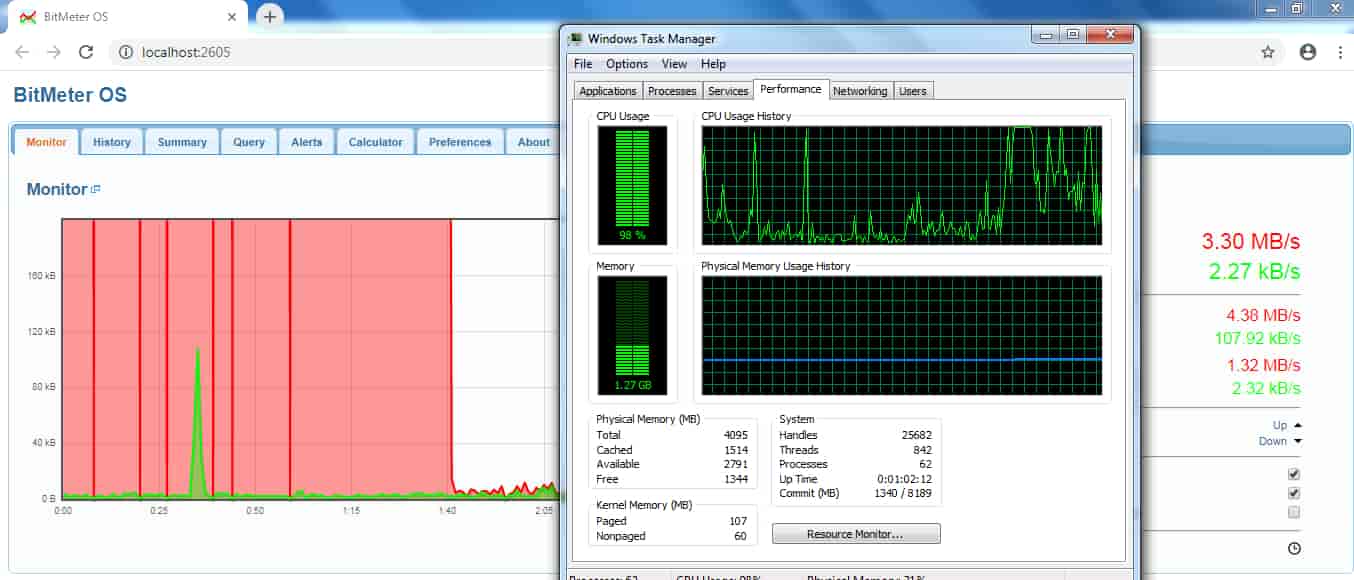Image resolution: width=1354 pixels, height=580 pixels.
Task: Toggle the unchecked third checkbox in BitMeter
Action: pyautogui.click(x=1294, y=512)
